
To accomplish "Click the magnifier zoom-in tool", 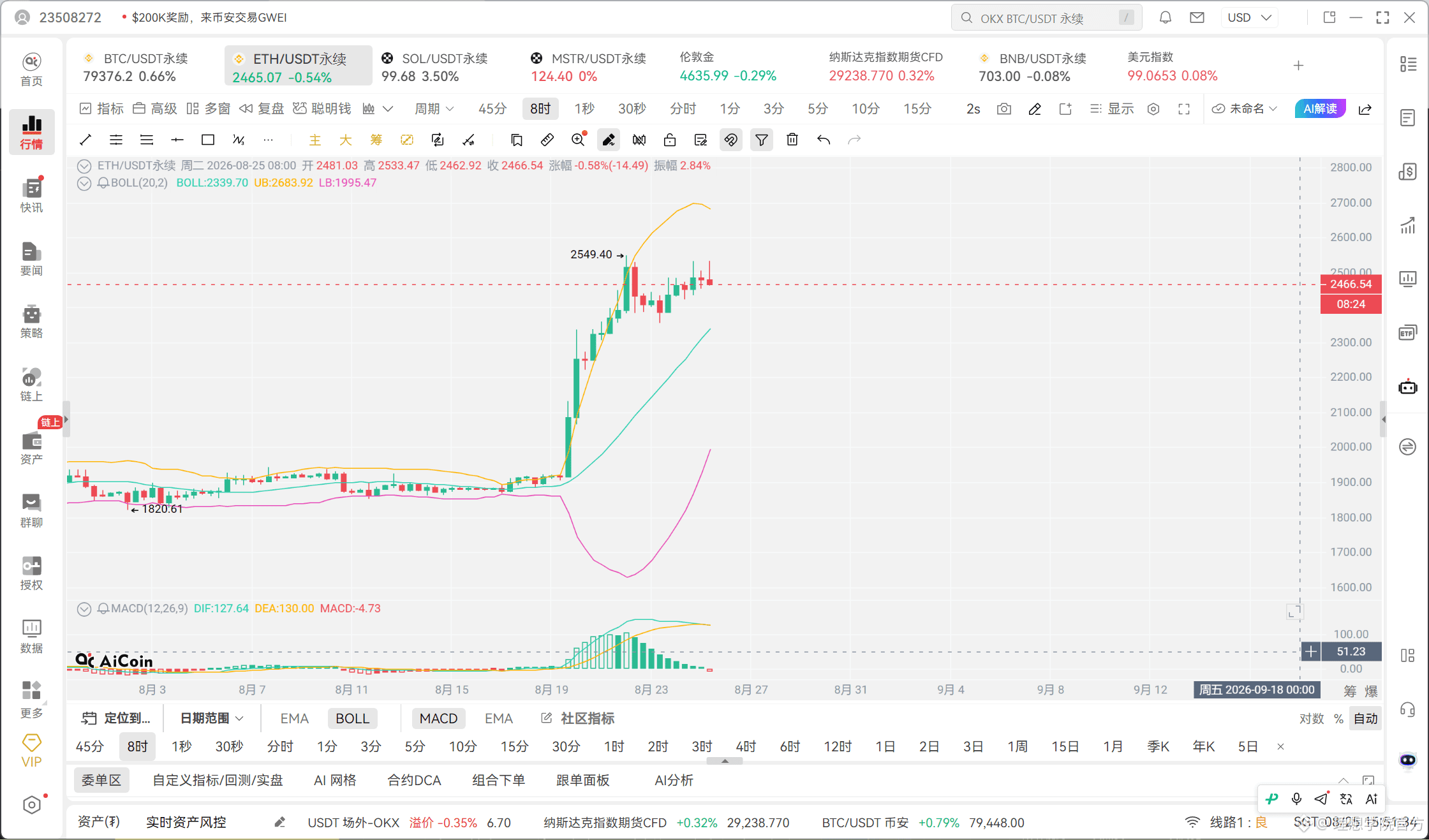I will coord(579,140).
